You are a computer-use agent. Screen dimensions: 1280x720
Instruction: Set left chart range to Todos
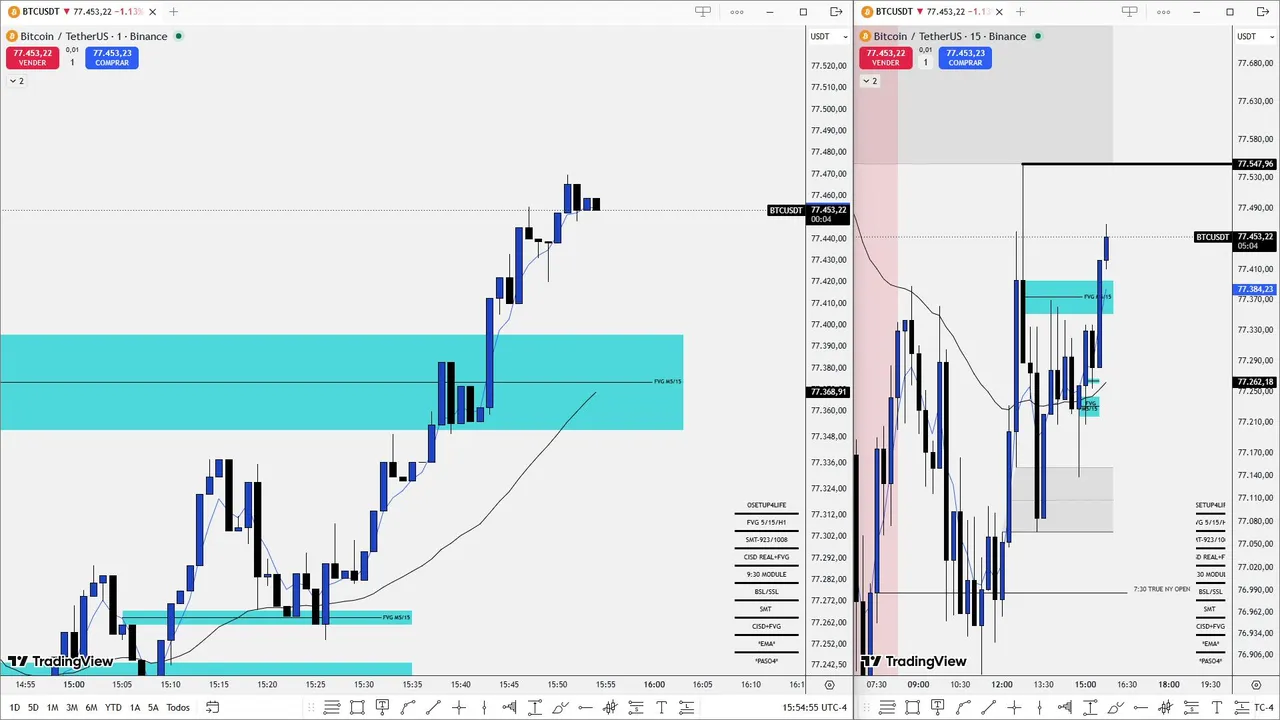coord(178,707)
